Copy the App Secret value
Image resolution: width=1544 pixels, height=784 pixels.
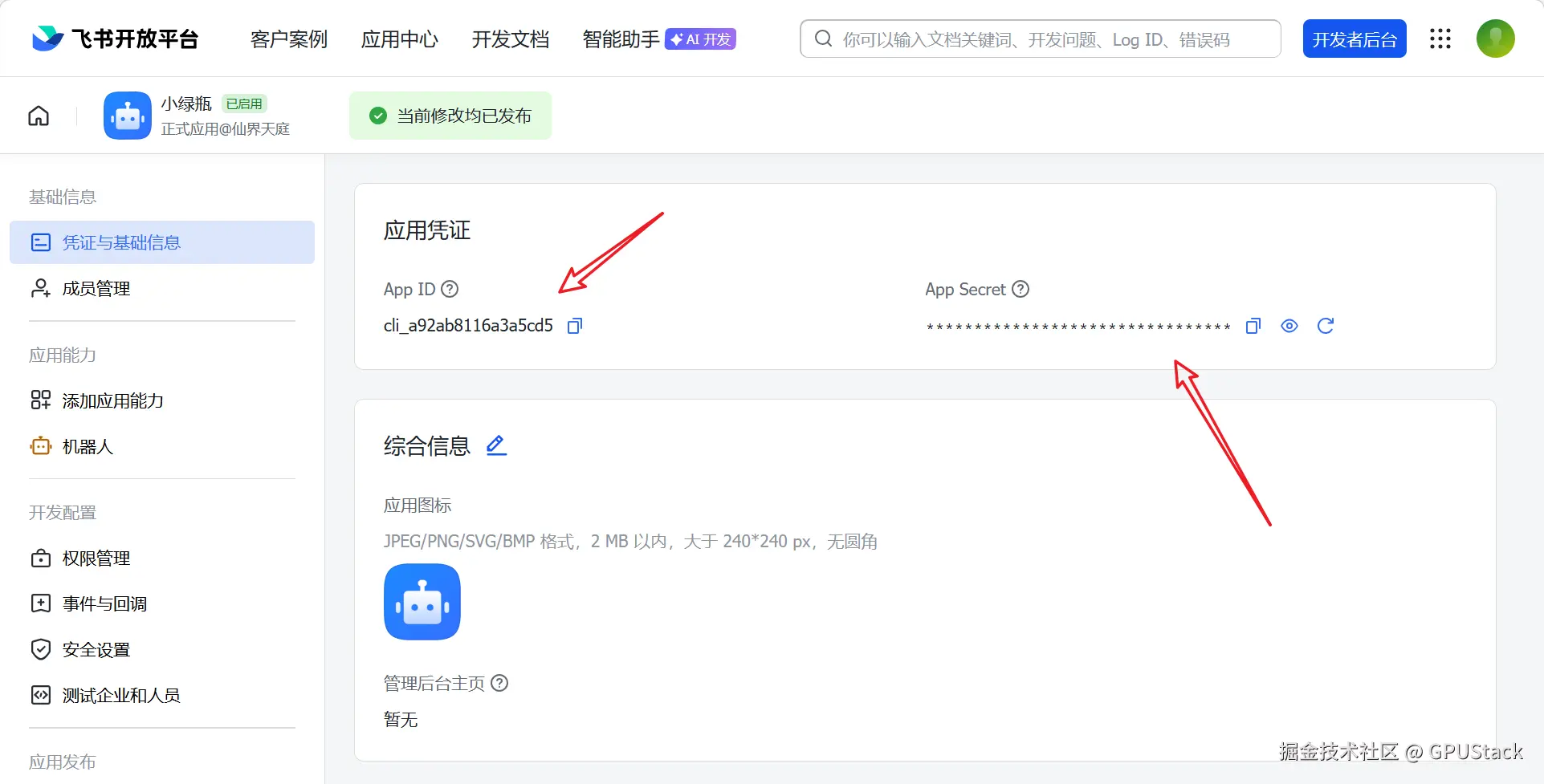coord(1253,326)
